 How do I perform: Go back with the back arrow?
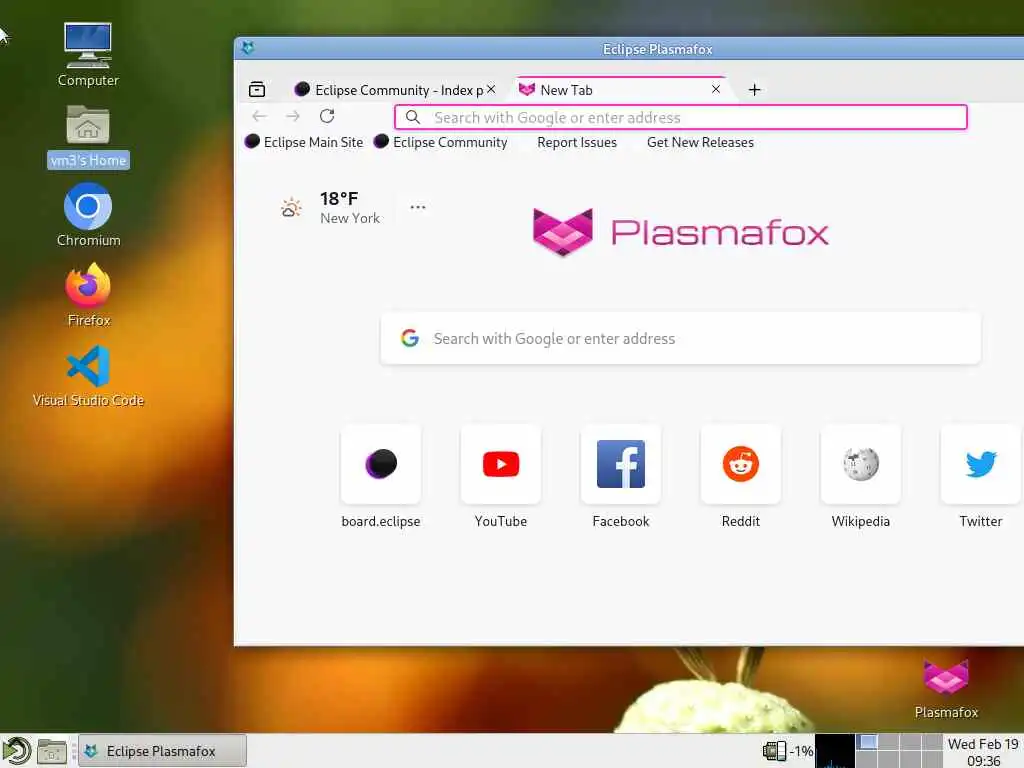pyautogui.click(x=259, y=116)
